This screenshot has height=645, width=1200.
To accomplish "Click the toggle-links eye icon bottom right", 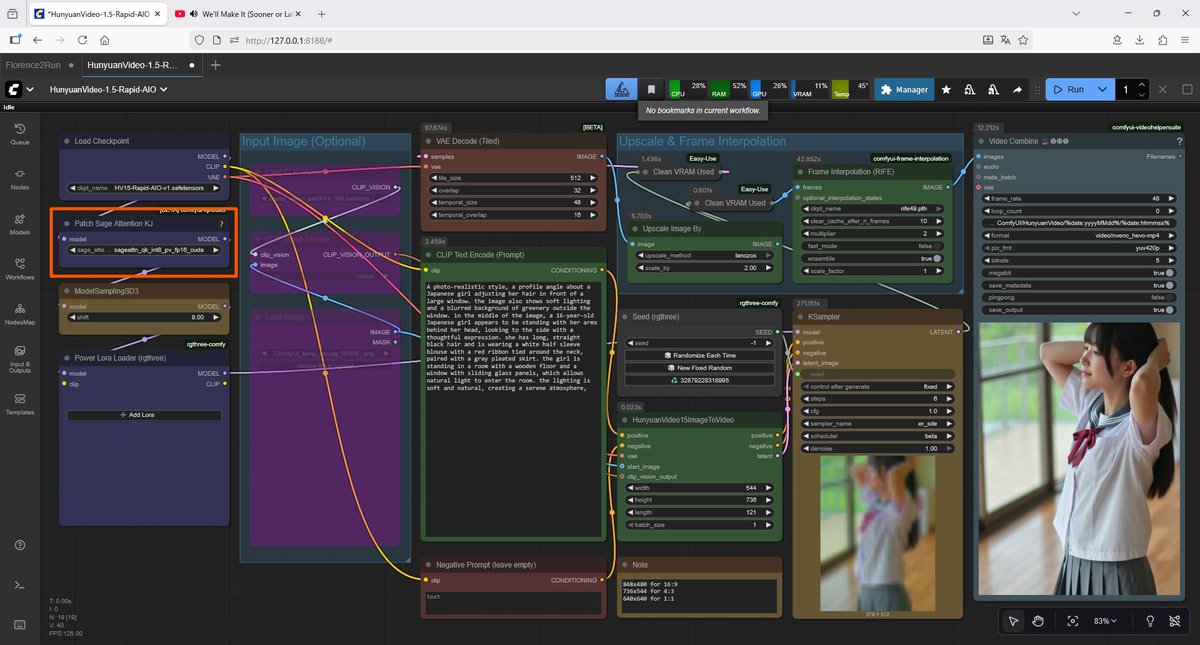I will coord(1174,621).
